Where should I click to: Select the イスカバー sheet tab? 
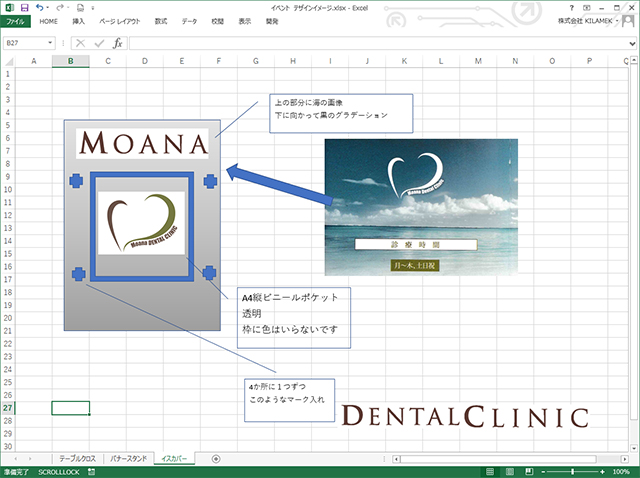click(x=174, y=459)
